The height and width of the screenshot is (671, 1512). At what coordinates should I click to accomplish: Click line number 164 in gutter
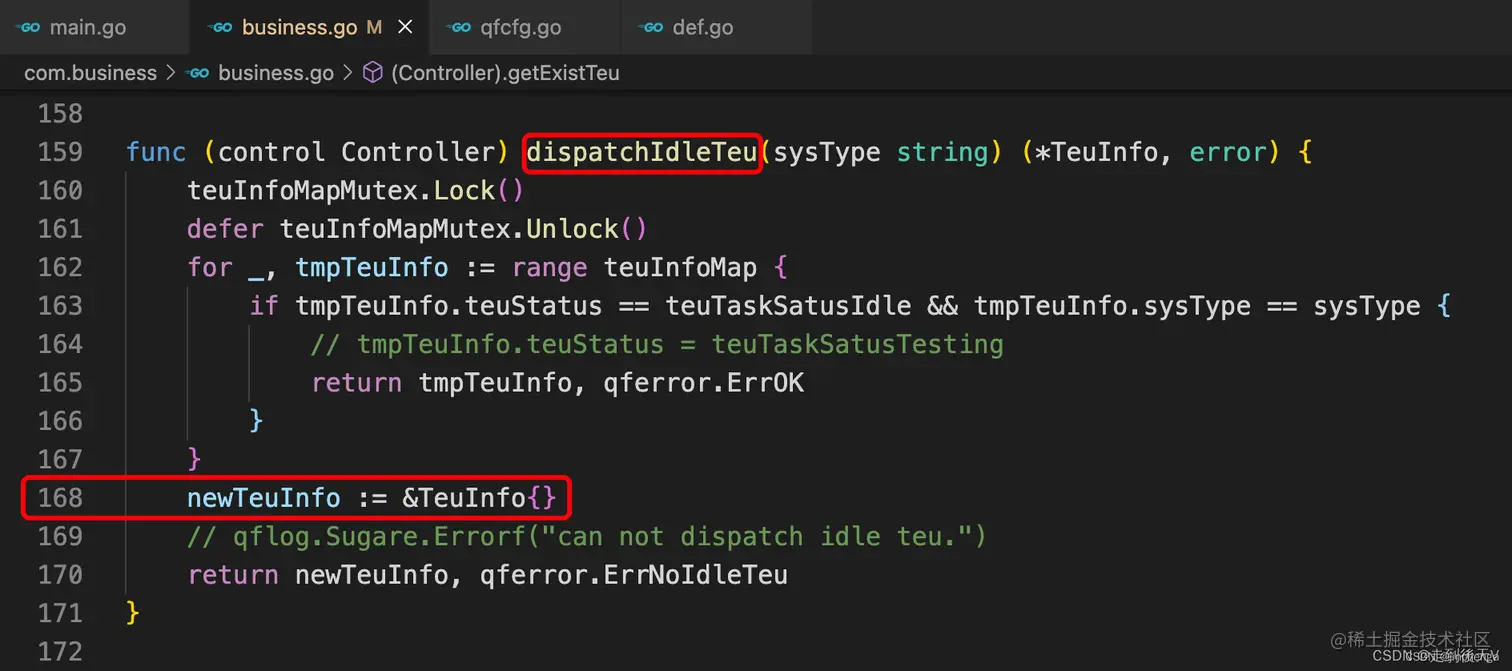[x=60, y=344]
